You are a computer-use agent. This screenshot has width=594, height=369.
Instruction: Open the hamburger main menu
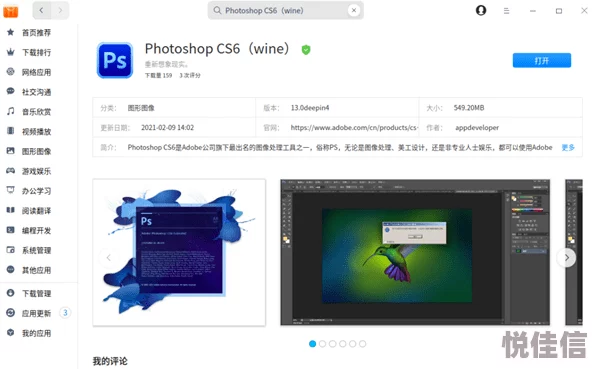(506, 11)
